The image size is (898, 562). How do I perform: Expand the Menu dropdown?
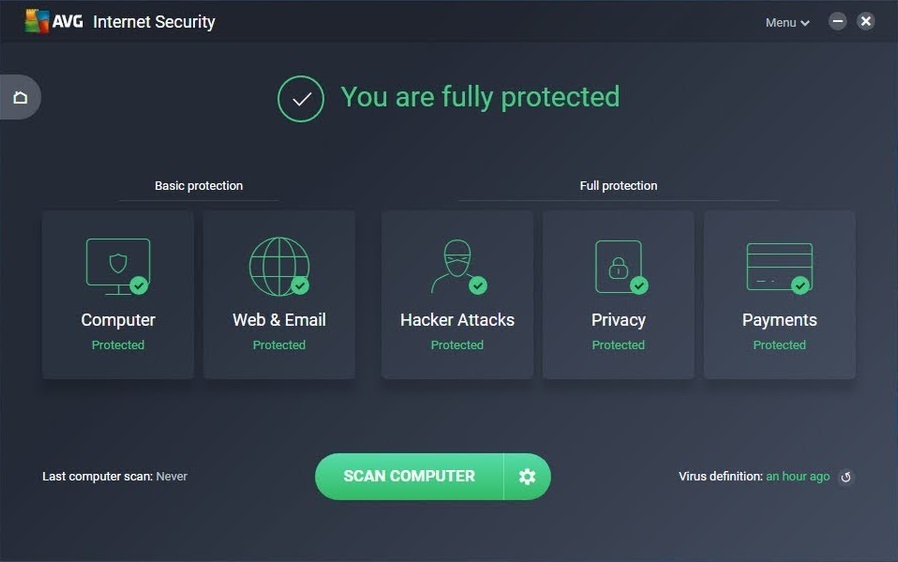coord(787,22)
